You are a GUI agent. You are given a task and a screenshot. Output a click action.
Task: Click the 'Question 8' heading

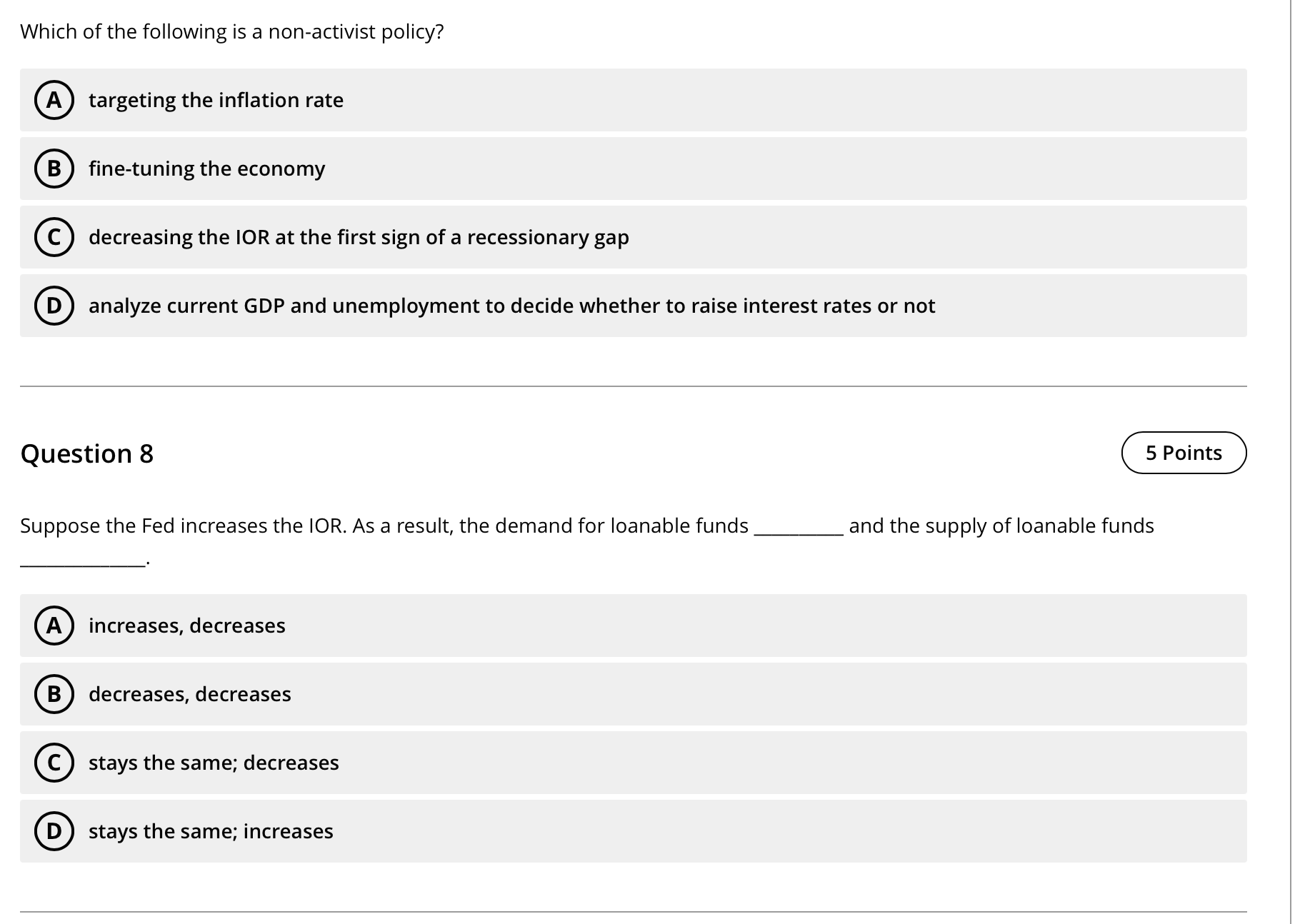tap(87, 453)
